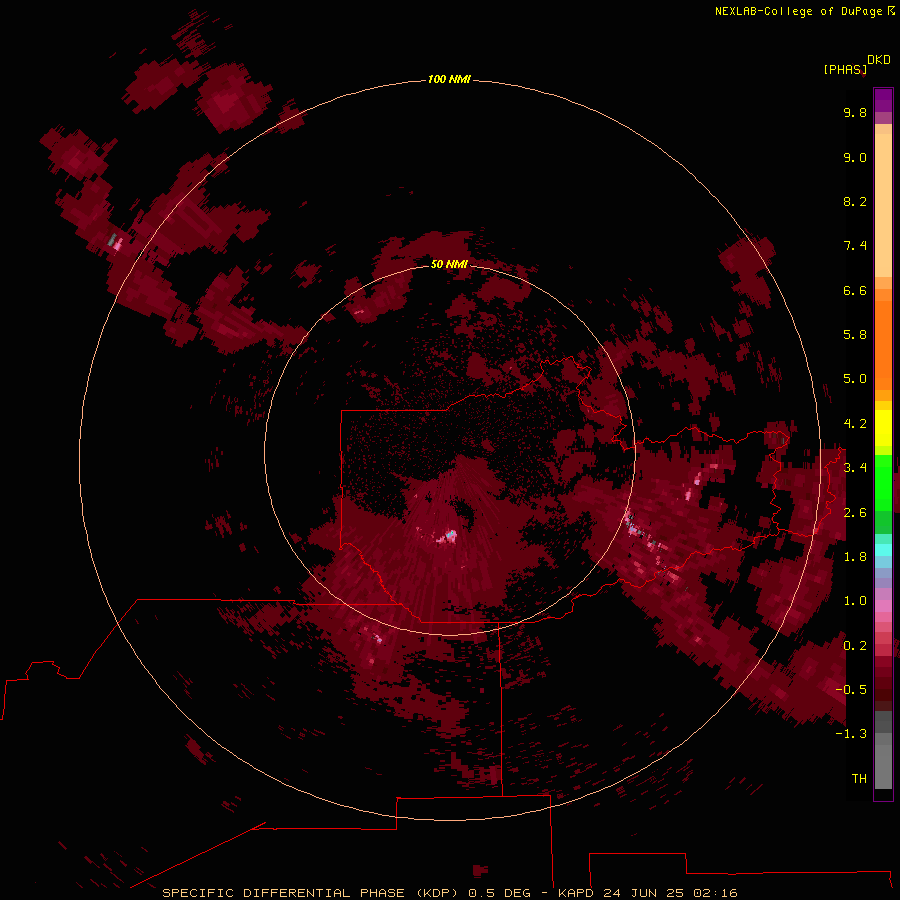
Task: Click the orange segment of color bar
Action: [x=883, y=344]
